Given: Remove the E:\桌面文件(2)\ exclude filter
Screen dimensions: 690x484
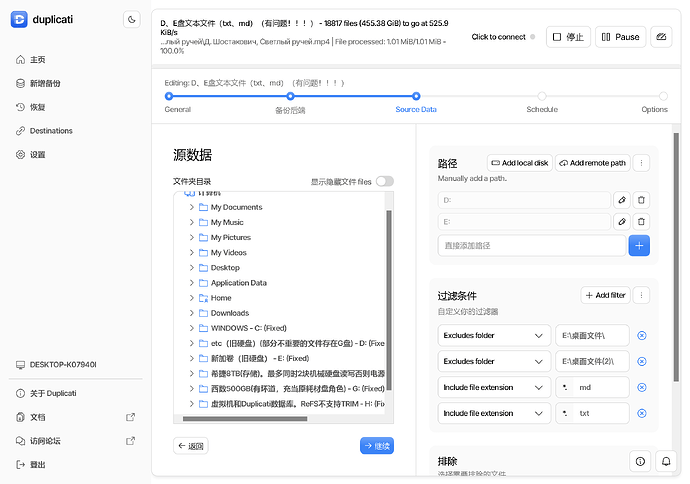Looking at the screenshot, I should pyautogui.click(x=642, y=362).
